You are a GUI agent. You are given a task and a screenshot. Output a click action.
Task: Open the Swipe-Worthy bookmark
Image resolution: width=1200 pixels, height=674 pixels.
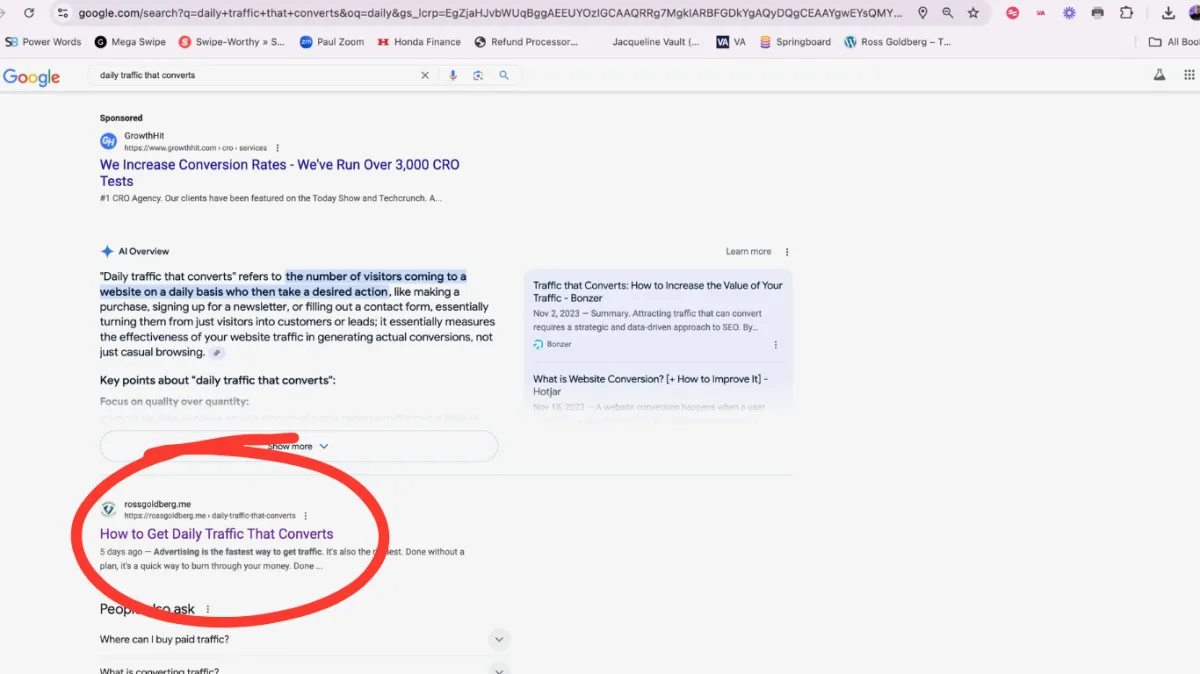pos(232,42)
